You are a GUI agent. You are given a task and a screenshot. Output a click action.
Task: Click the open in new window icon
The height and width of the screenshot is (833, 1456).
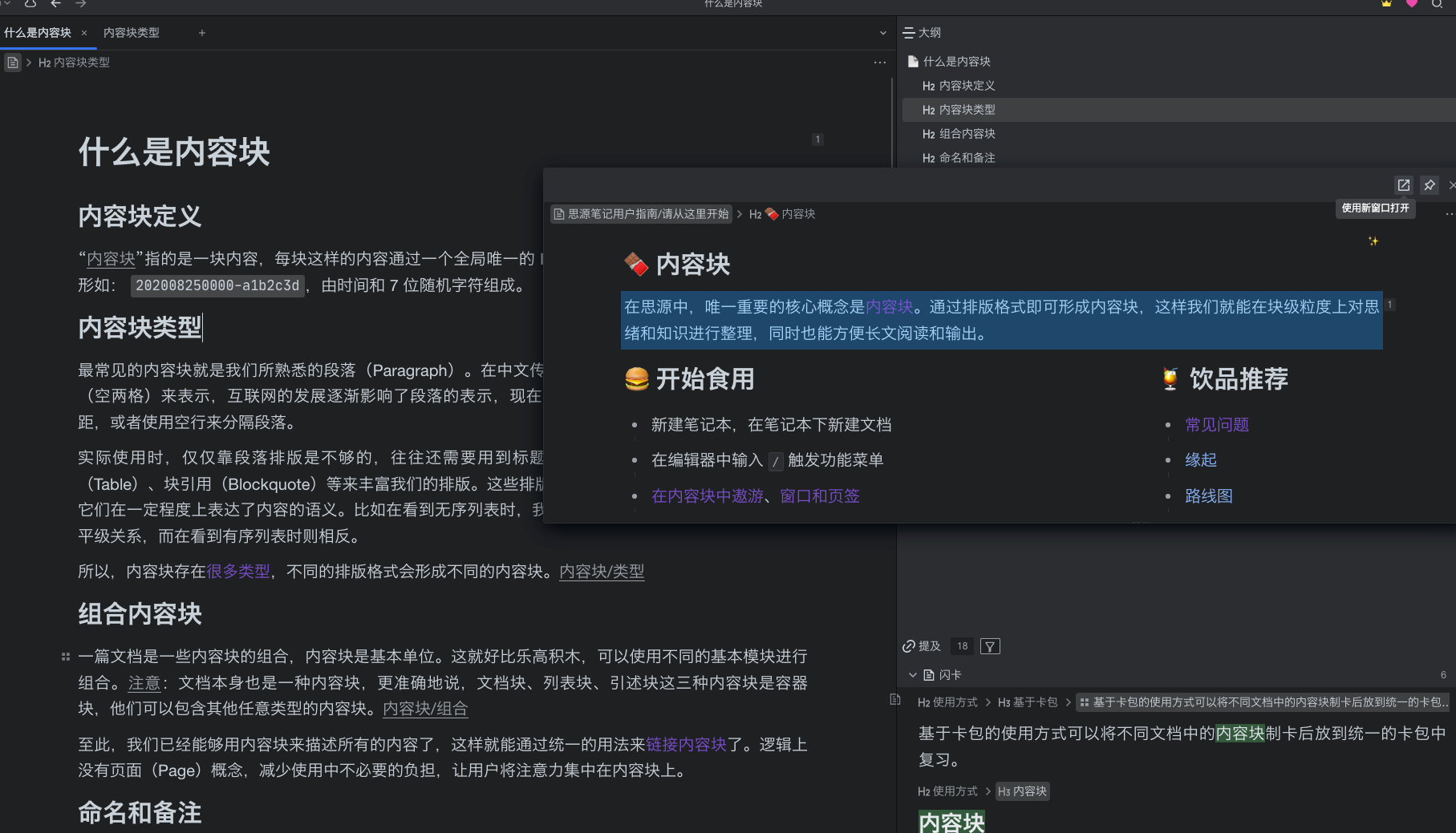click(x=1403, y=185)
